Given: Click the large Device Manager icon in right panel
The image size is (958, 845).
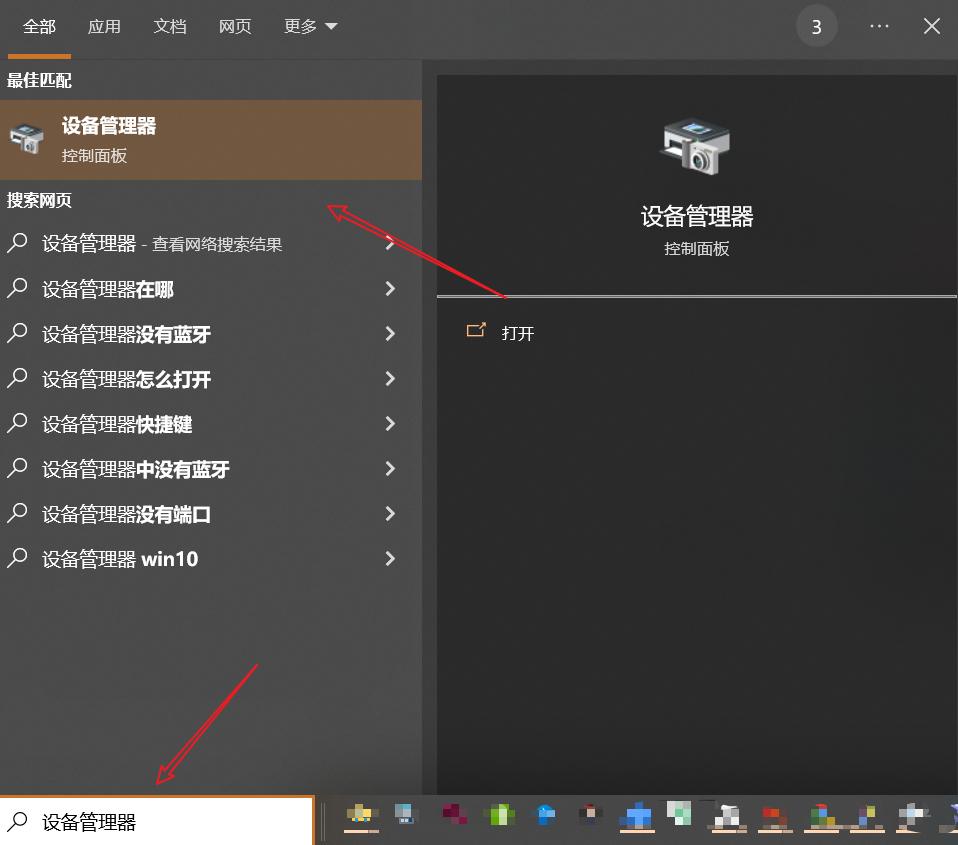Looking at the screenshot, I should tap(694, 146).
